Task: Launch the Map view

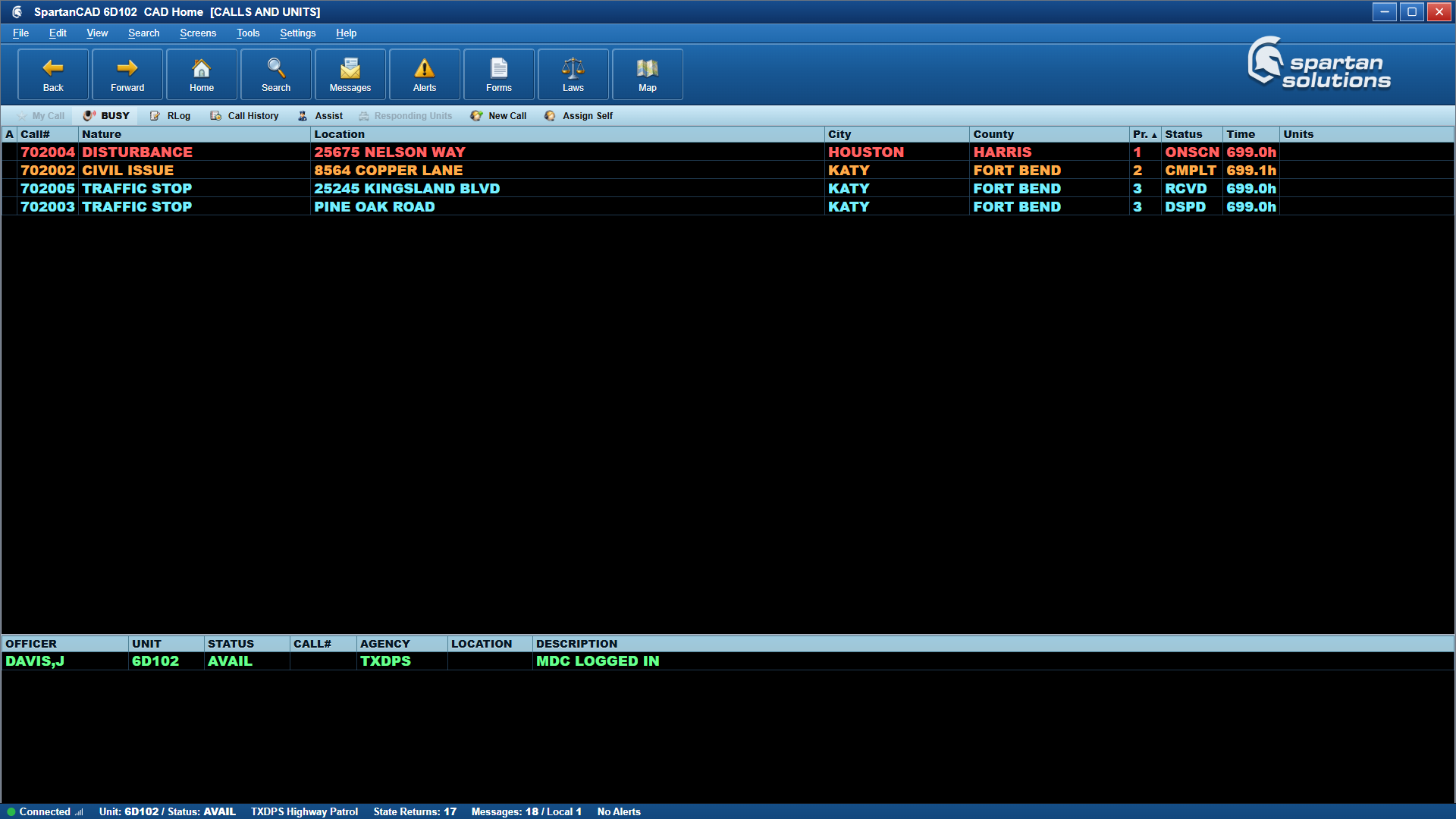Action: tap(648, 74)
